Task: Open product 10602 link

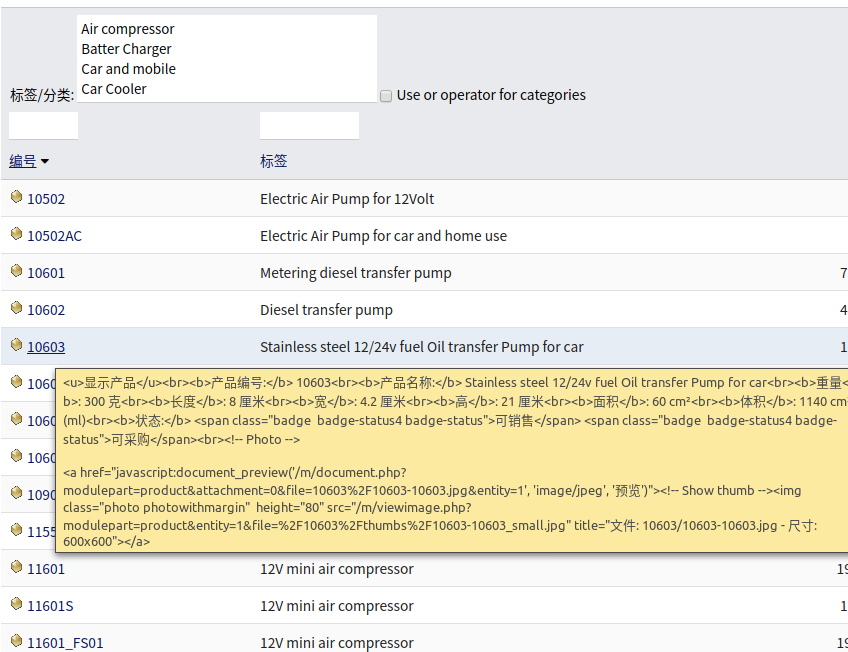Action: point(46,310)
